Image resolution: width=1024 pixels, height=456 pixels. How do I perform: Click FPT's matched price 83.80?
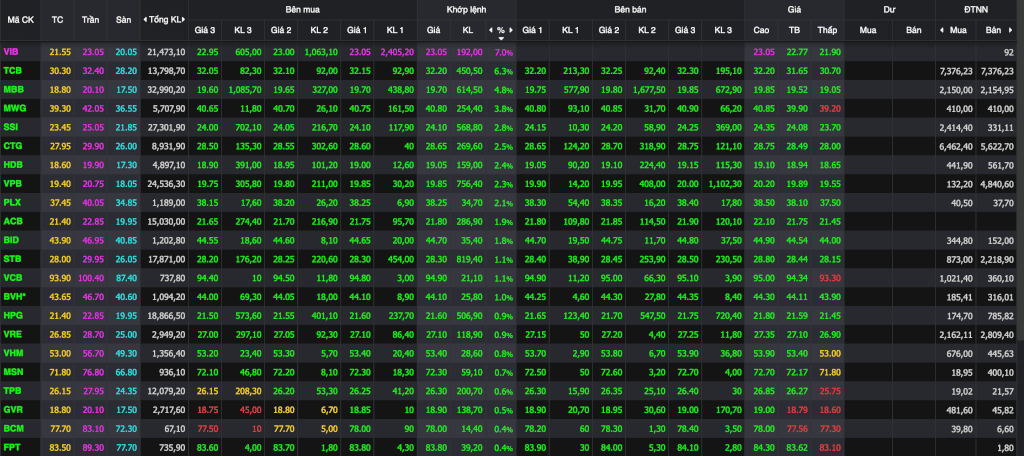pyautogui.click(x=434, y=448)
